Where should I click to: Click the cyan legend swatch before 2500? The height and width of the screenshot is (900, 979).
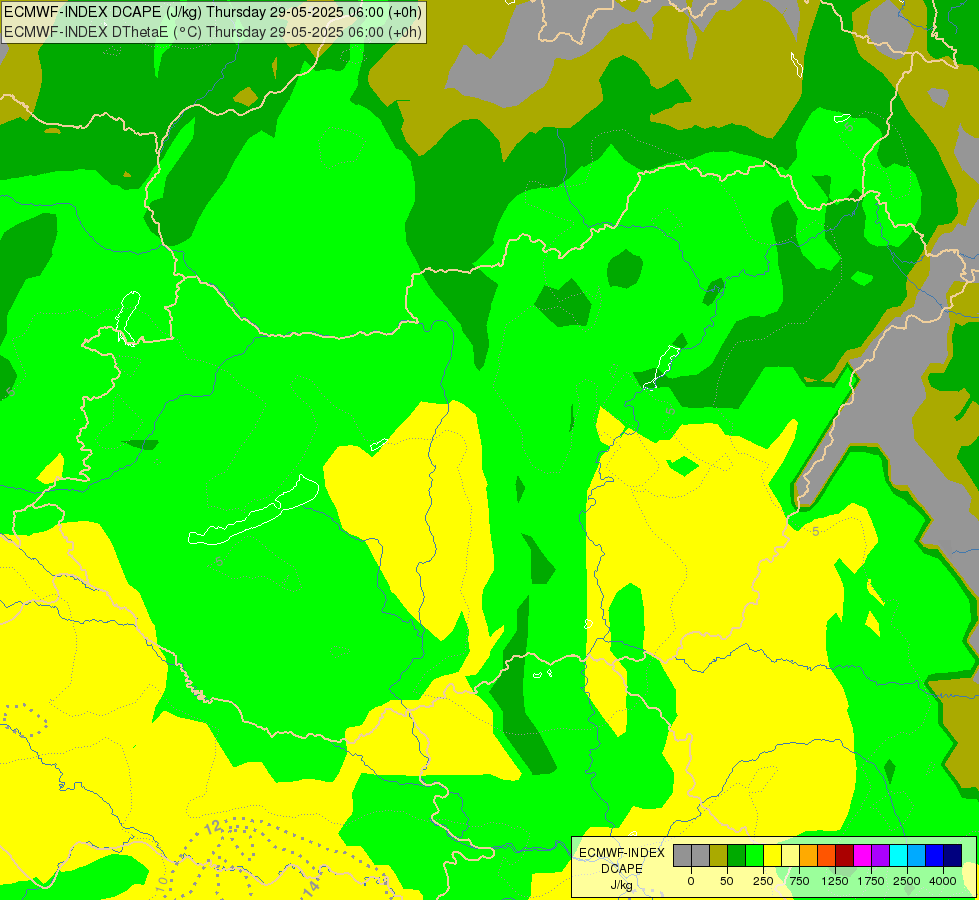pos(898,855)
